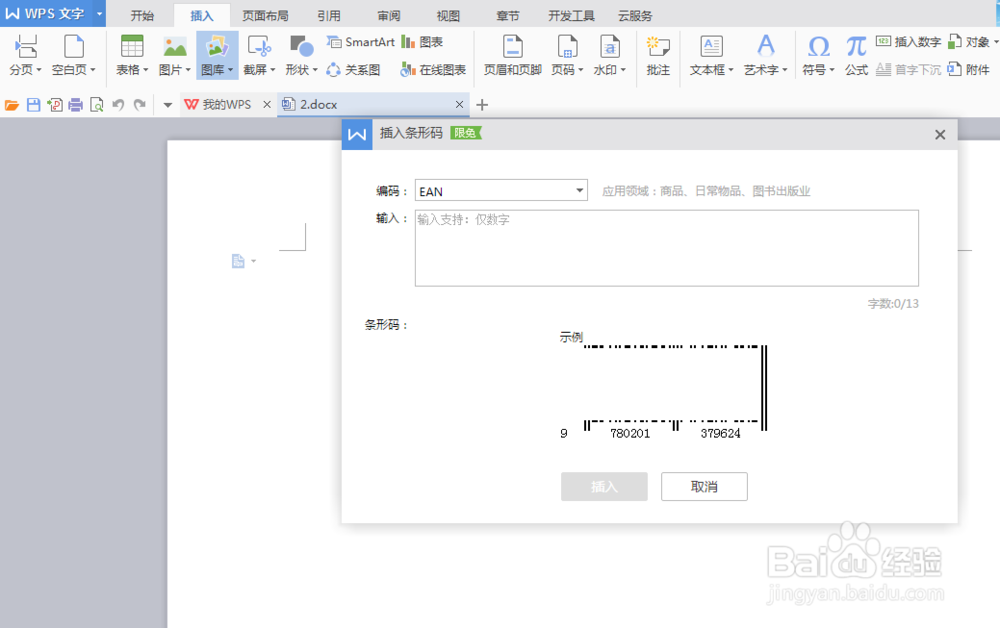
Task: Open the 章节 ribbon tab
Action: point(508,15)
